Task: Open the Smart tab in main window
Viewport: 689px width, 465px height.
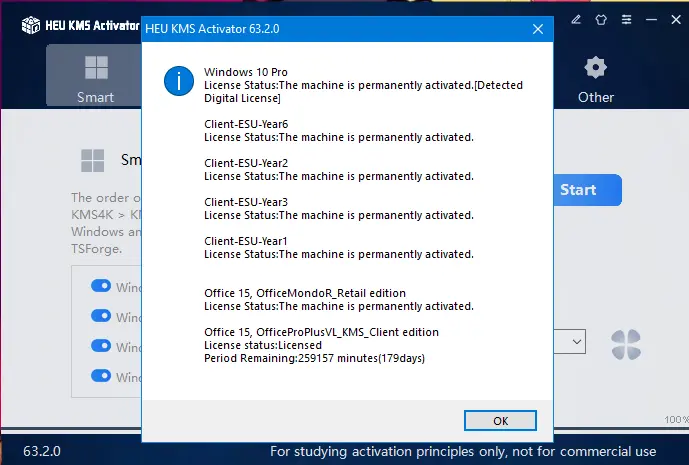Action: (x=95, y=76)
